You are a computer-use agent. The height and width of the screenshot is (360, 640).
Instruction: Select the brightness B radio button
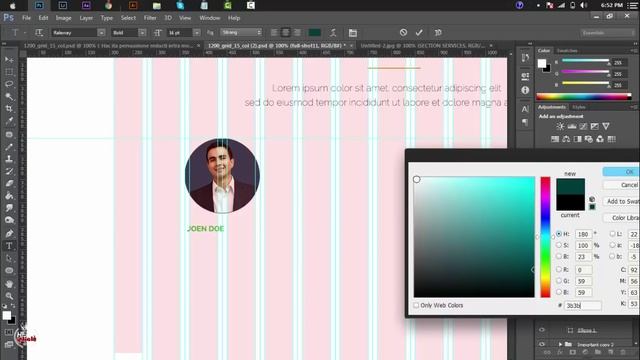coord(559,256)
